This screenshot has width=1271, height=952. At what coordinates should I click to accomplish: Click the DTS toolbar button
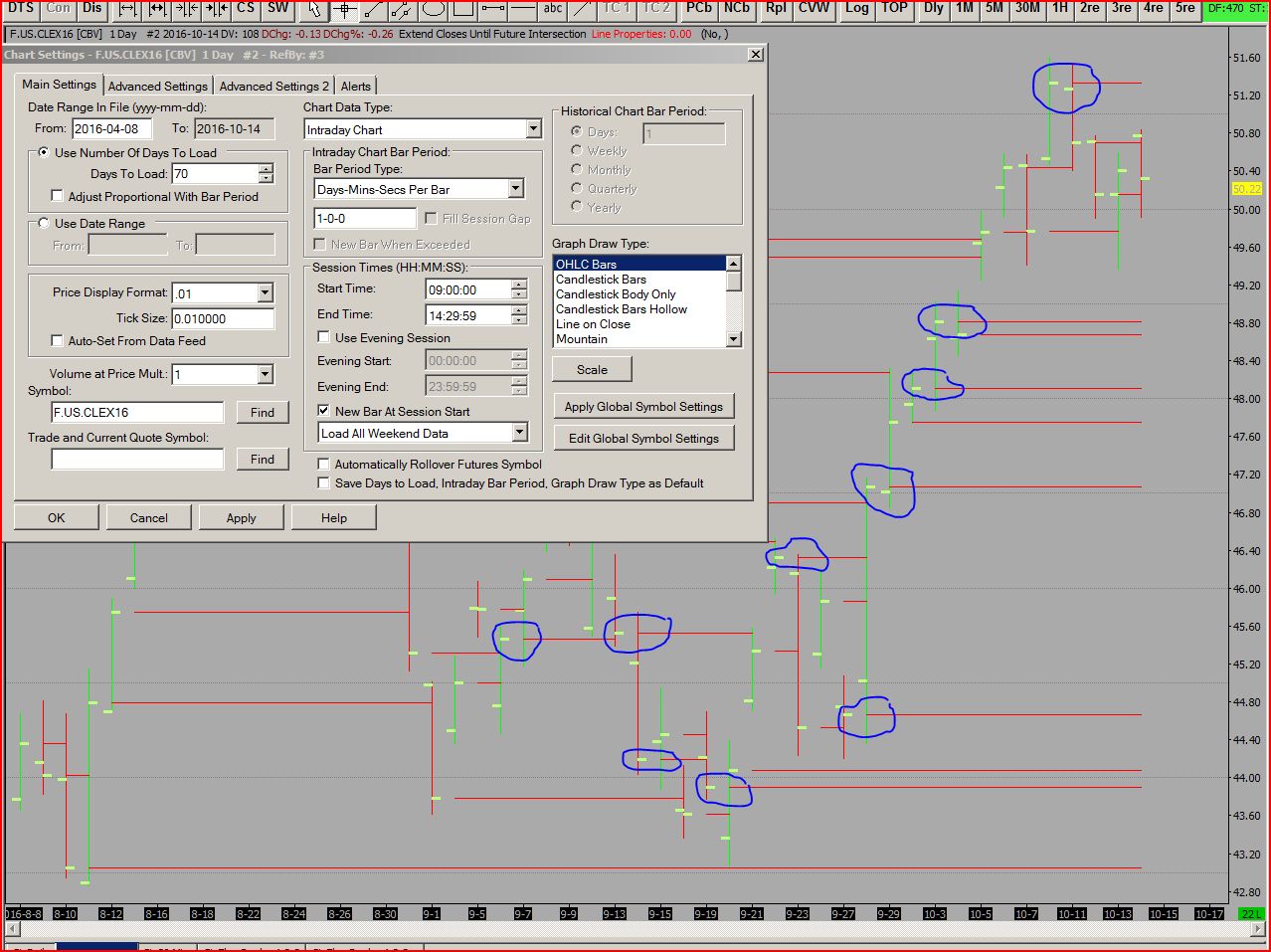pos(21,9)
